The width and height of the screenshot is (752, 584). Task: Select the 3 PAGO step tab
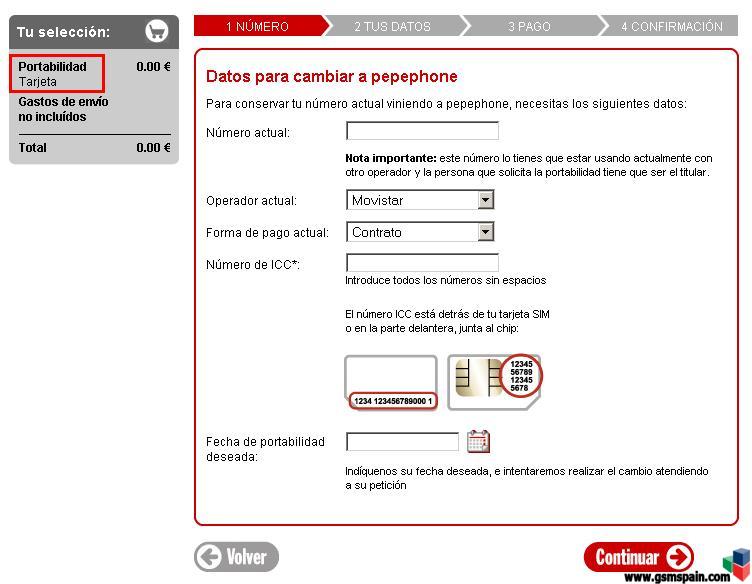pos(529,26)
